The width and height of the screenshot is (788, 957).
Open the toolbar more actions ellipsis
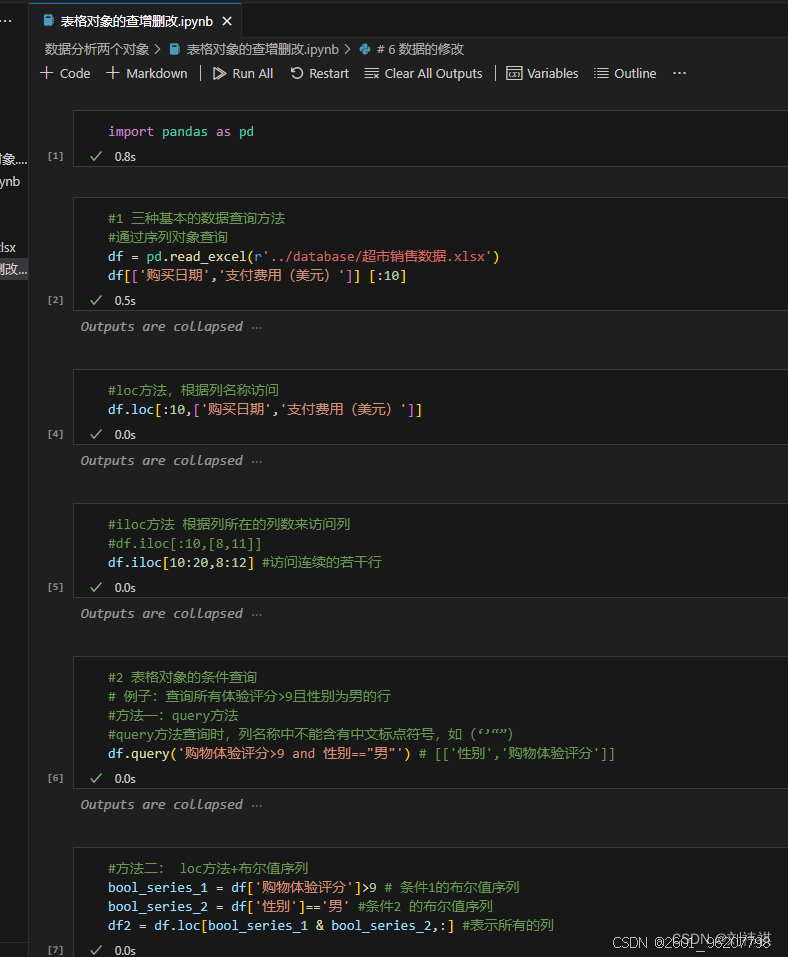(679, 73)
